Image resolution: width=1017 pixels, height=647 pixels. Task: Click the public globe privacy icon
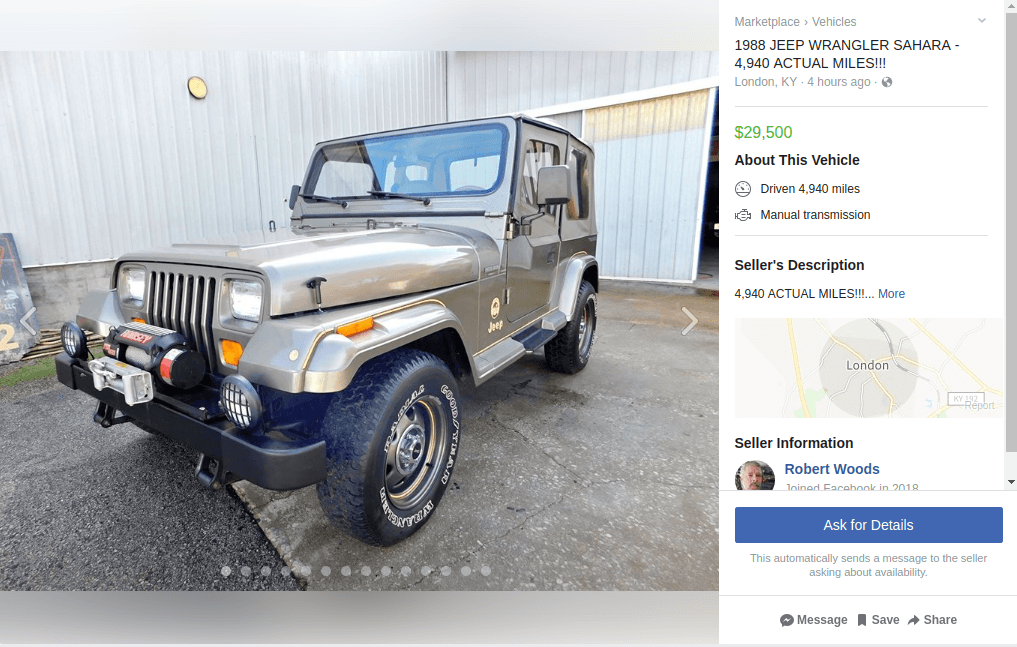[887, 82]
